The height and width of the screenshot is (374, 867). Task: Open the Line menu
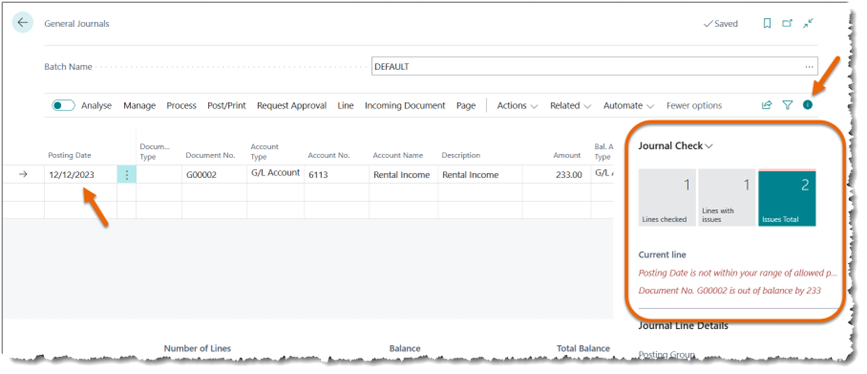[x=346, y=105]
